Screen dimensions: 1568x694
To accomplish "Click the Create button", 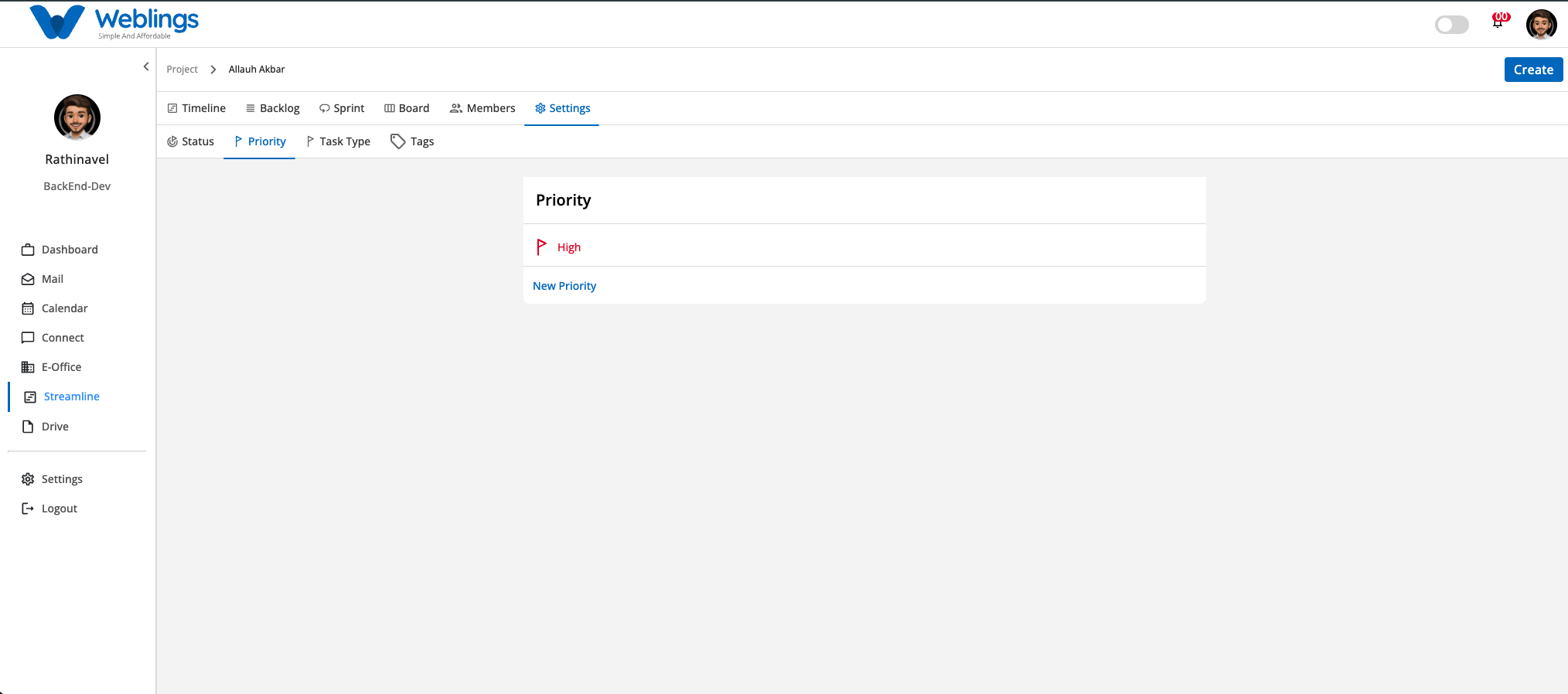I will (1533, 70).
